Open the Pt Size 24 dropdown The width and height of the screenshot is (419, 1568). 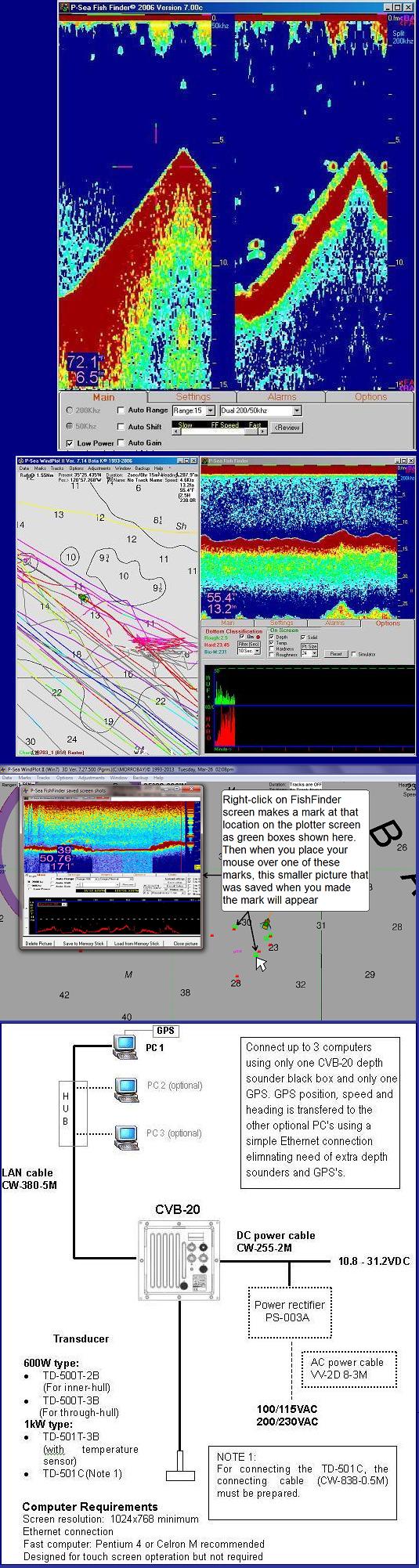(x=309, y=653)
